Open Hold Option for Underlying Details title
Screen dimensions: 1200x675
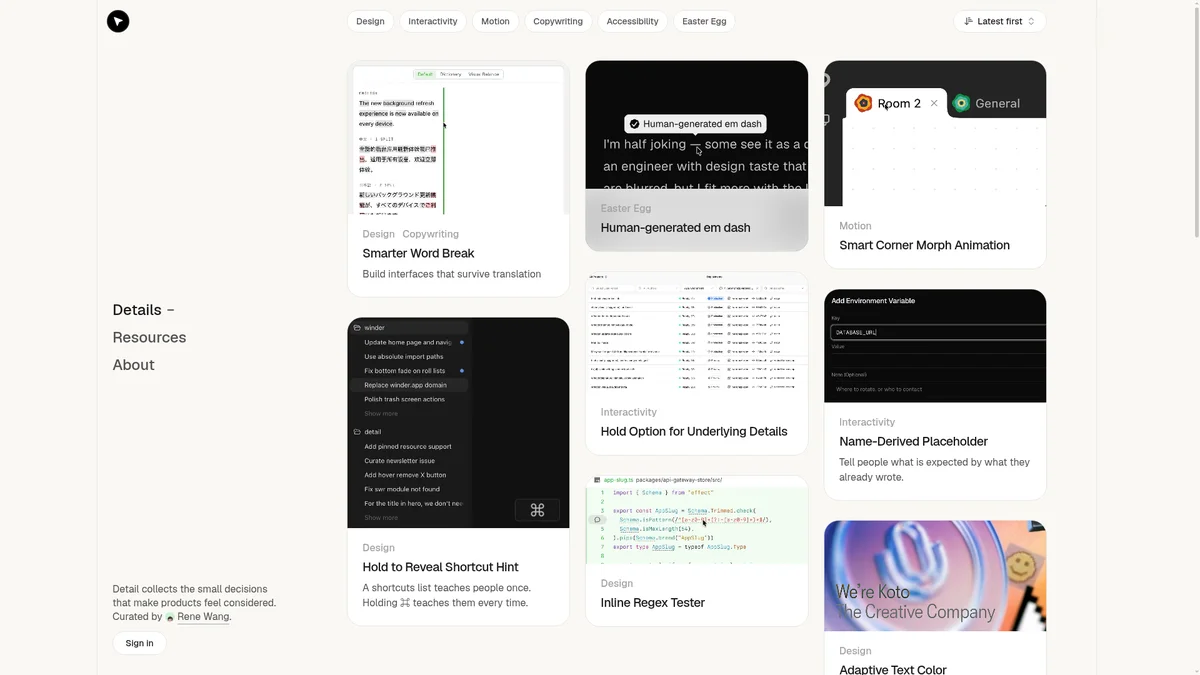click(694, 432)
